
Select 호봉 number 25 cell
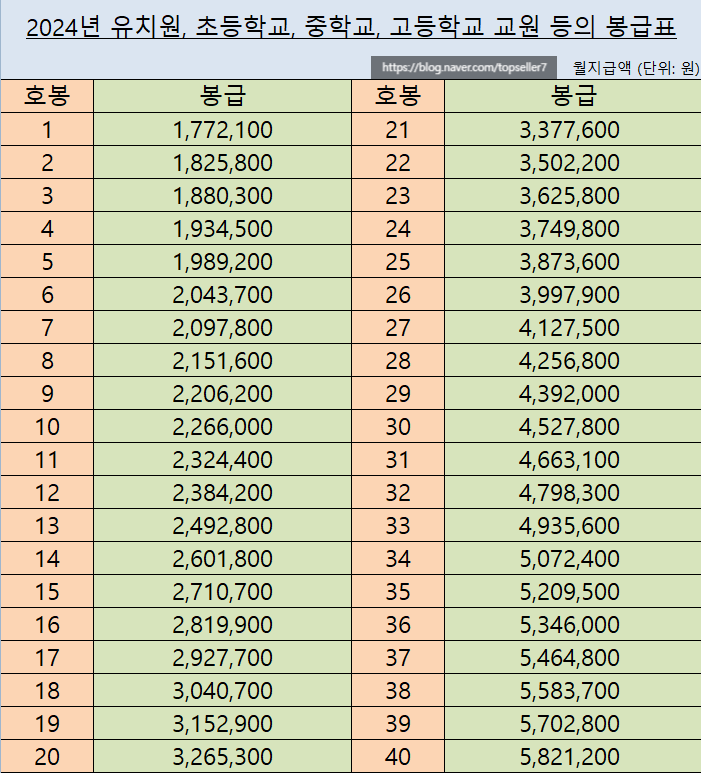click(398, 262)
